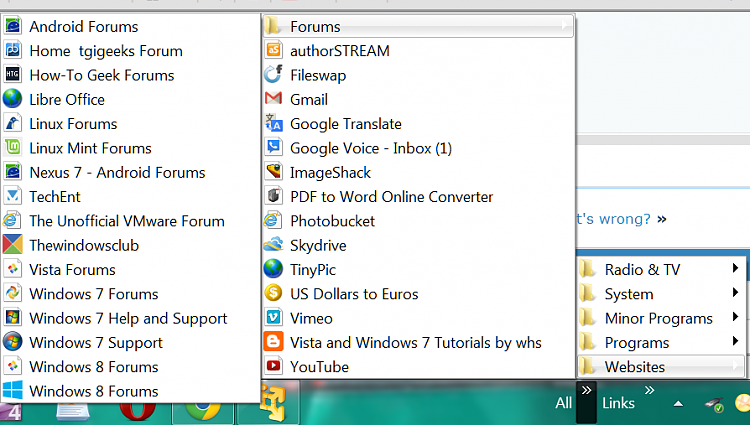The image size is (750, 425).
Task: Show hidden system tray icons arrow
Action: (678, 404)
